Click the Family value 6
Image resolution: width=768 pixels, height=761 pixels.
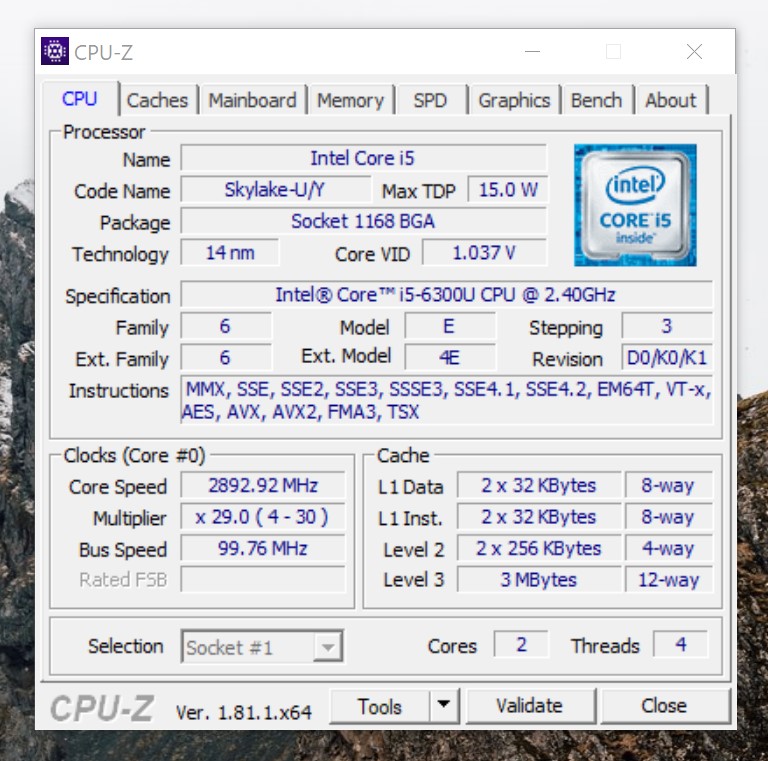point(226,326)
